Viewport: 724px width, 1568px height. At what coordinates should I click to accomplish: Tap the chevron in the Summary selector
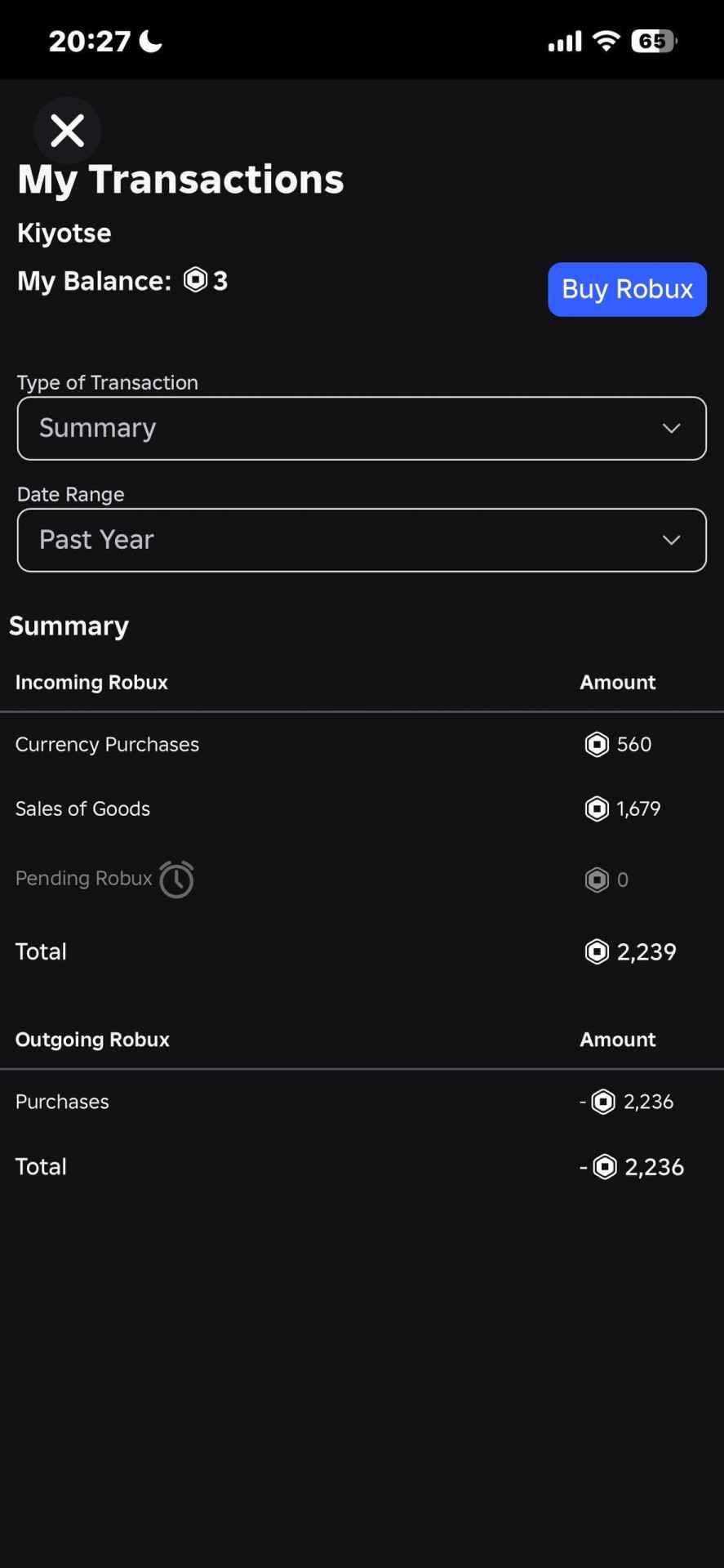[671, 428]
